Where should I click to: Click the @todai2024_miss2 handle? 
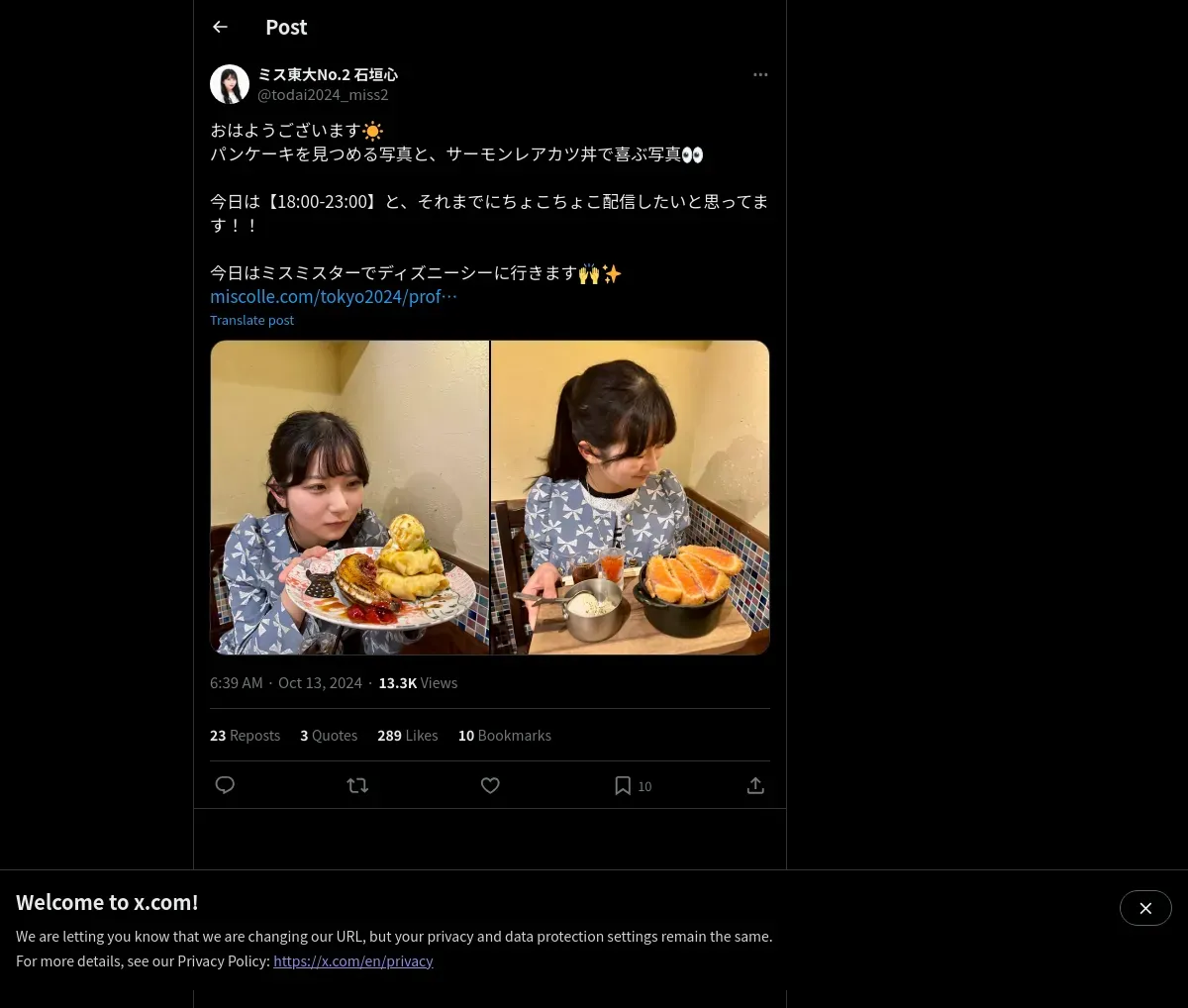pos(323,95)
